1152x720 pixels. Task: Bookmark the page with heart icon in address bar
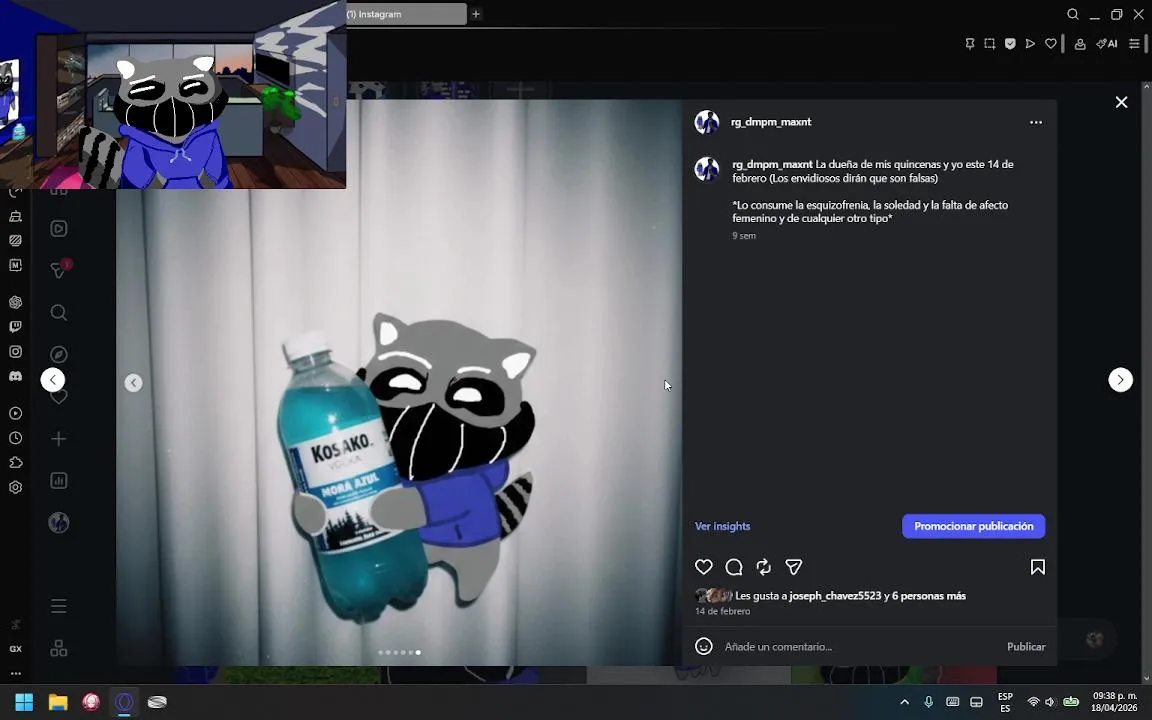tap(1051, 44)
